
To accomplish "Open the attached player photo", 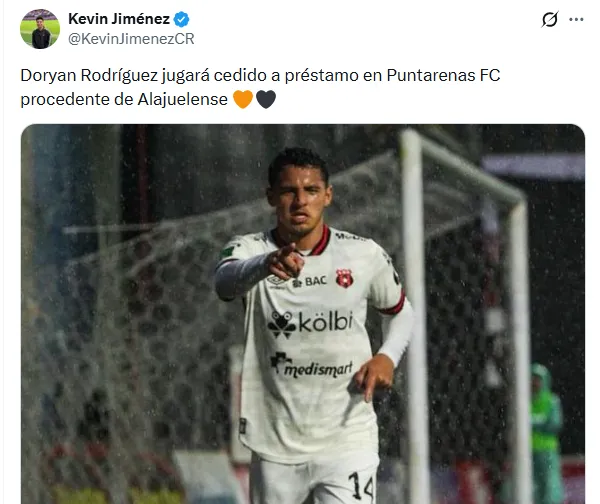I will 303,314.
